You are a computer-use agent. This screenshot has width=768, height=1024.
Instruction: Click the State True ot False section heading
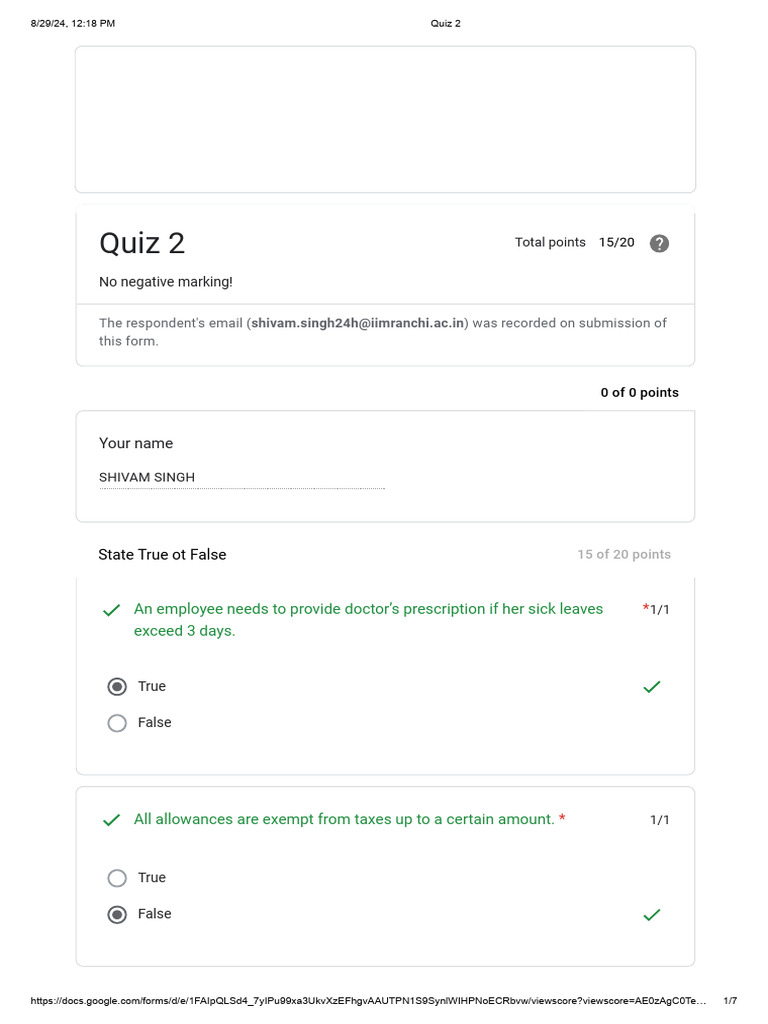coord(162,555)
